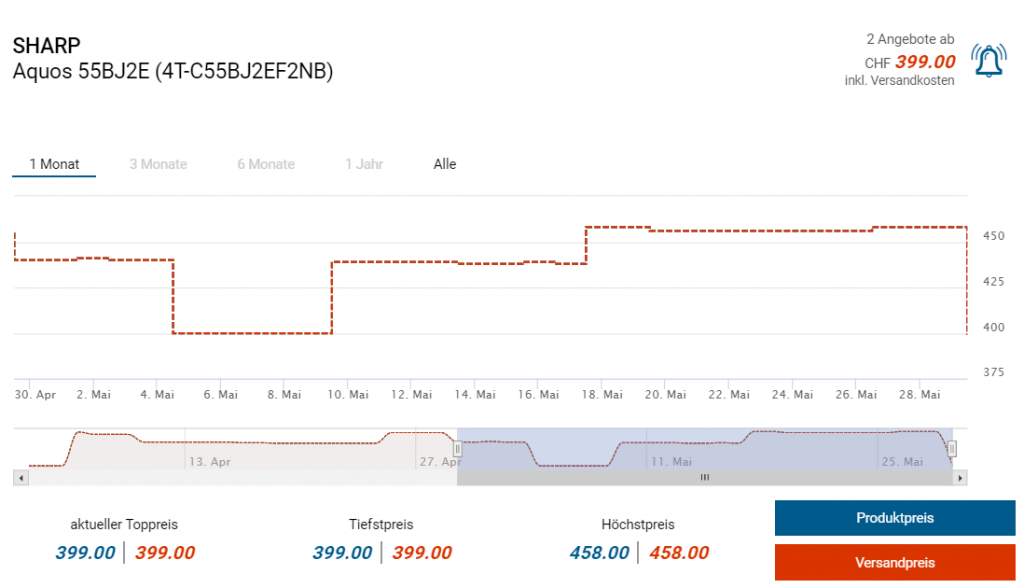Select the 1 Monat time range tab

pos(54,164)
